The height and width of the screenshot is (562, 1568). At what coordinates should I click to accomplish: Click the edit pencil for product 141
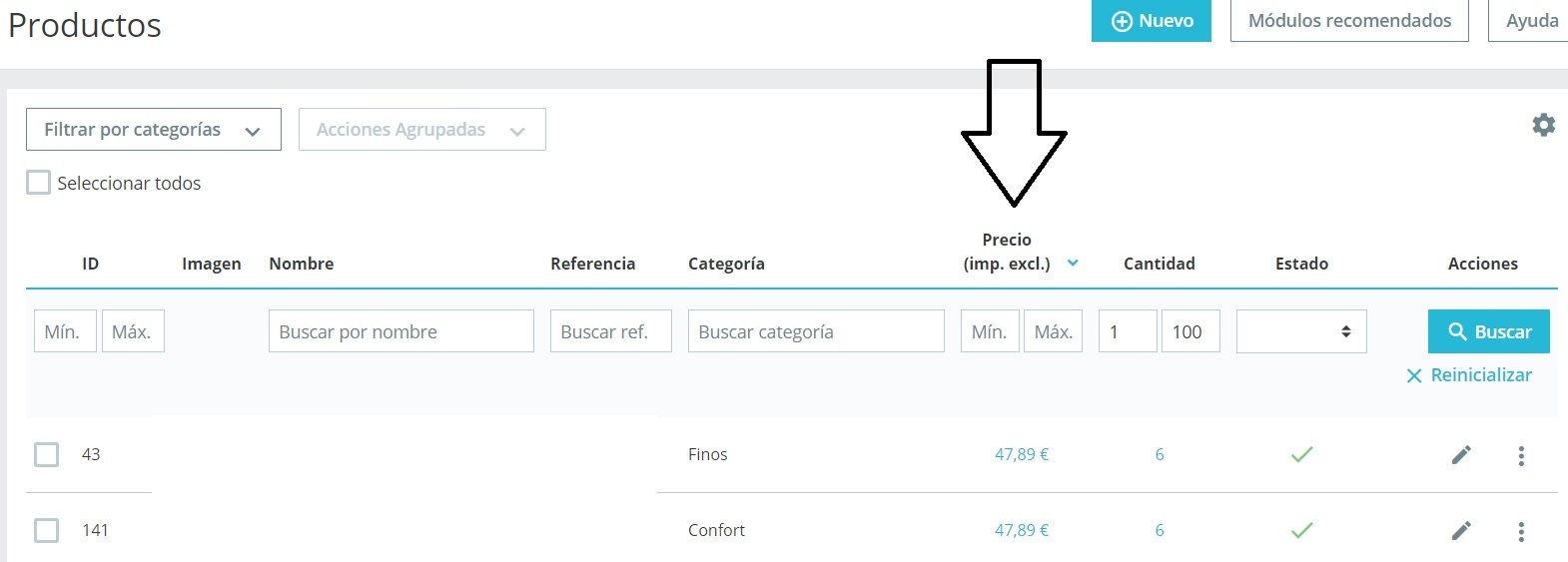(1461, 531)
